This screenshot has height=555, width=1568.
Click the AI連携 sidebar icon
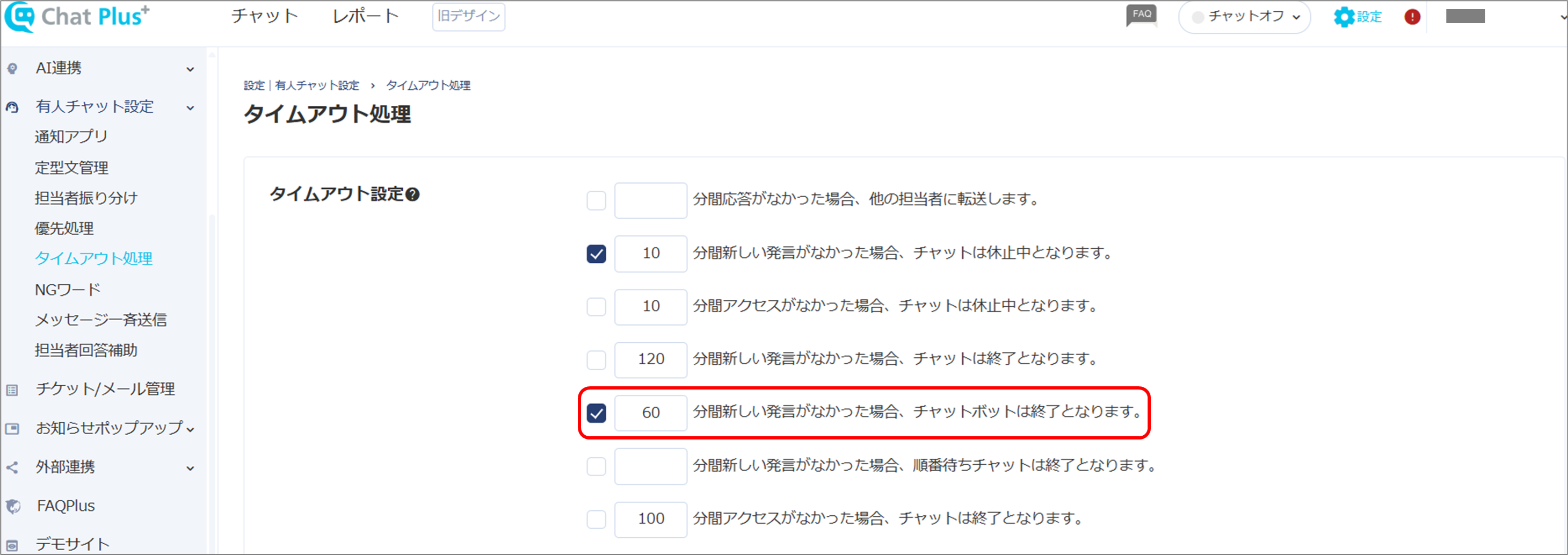[12, 68]
